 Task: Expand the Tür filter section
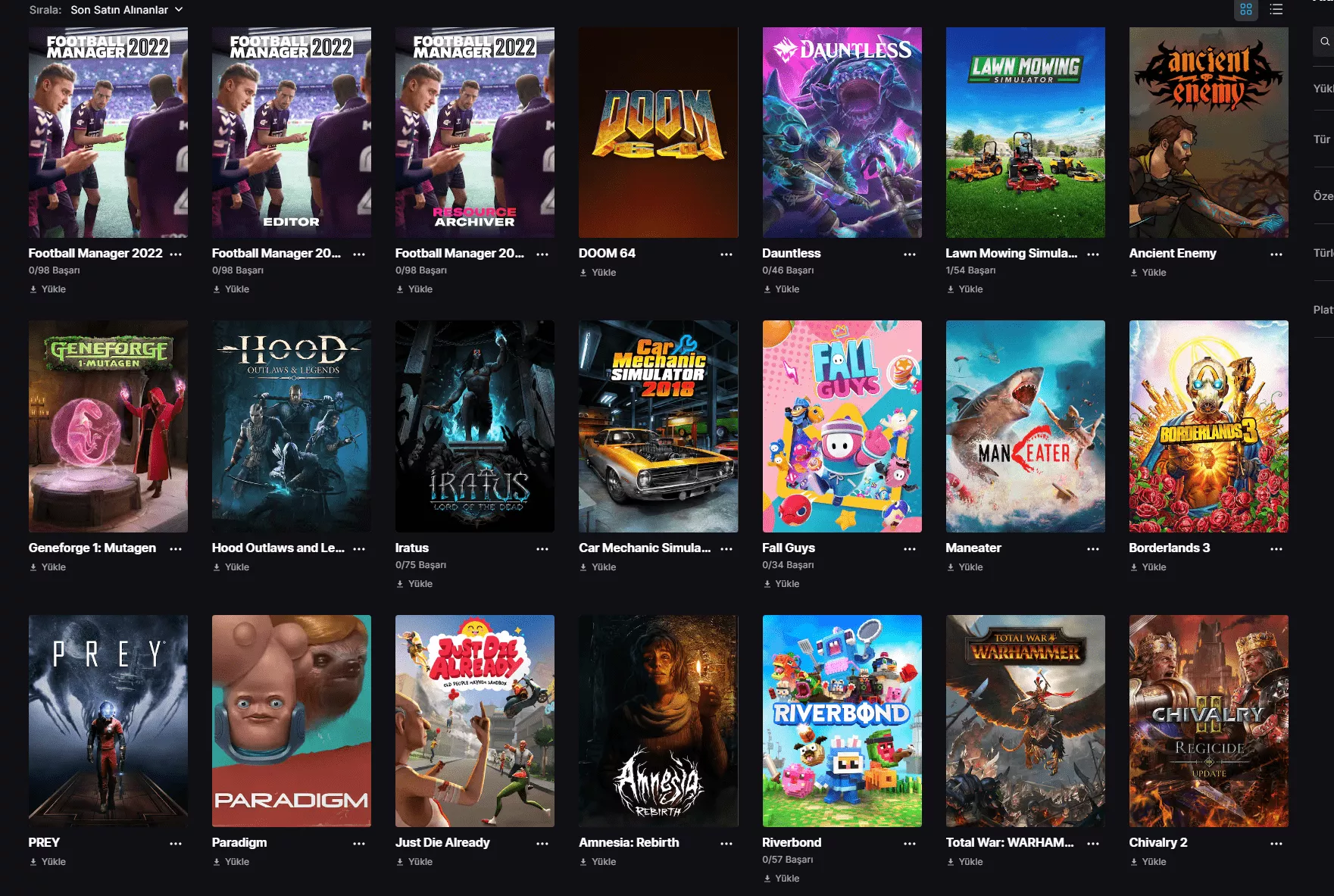point(1323,139)
